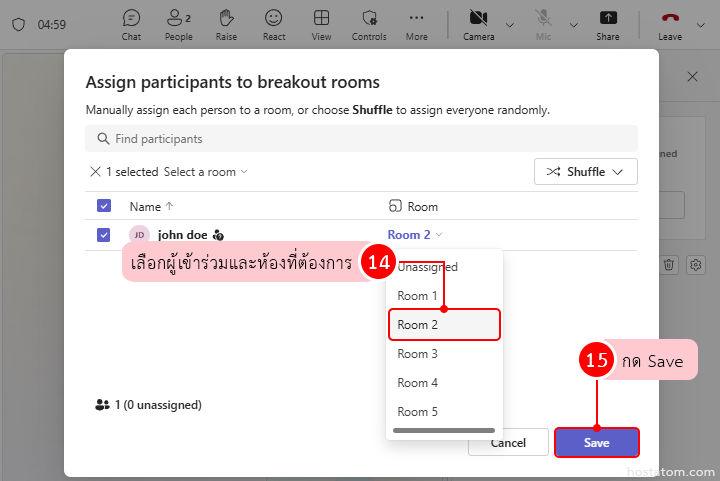Select Unassigned in room list

428,267
